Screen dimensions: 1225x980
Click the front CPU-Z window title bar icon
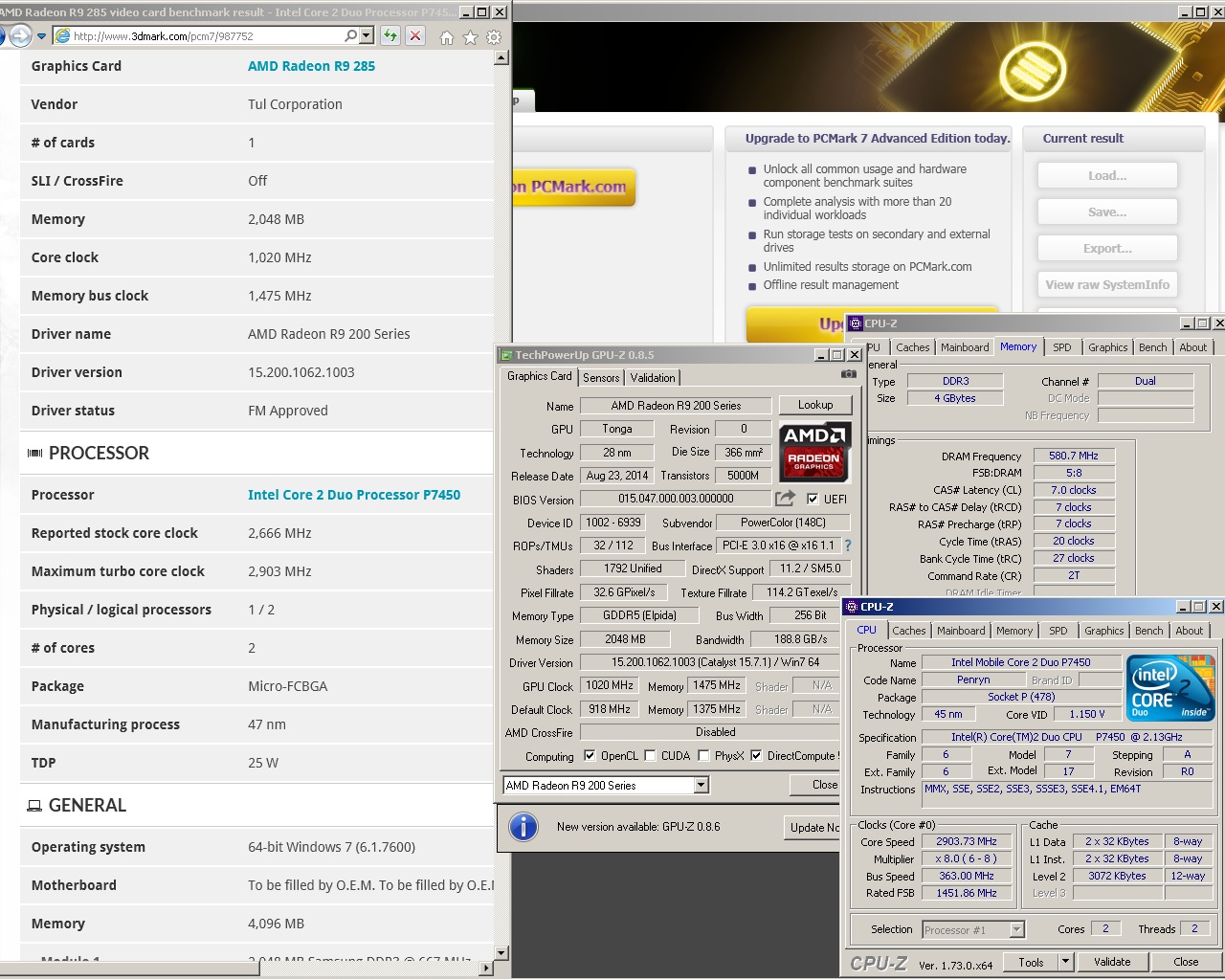click(852, 607)
